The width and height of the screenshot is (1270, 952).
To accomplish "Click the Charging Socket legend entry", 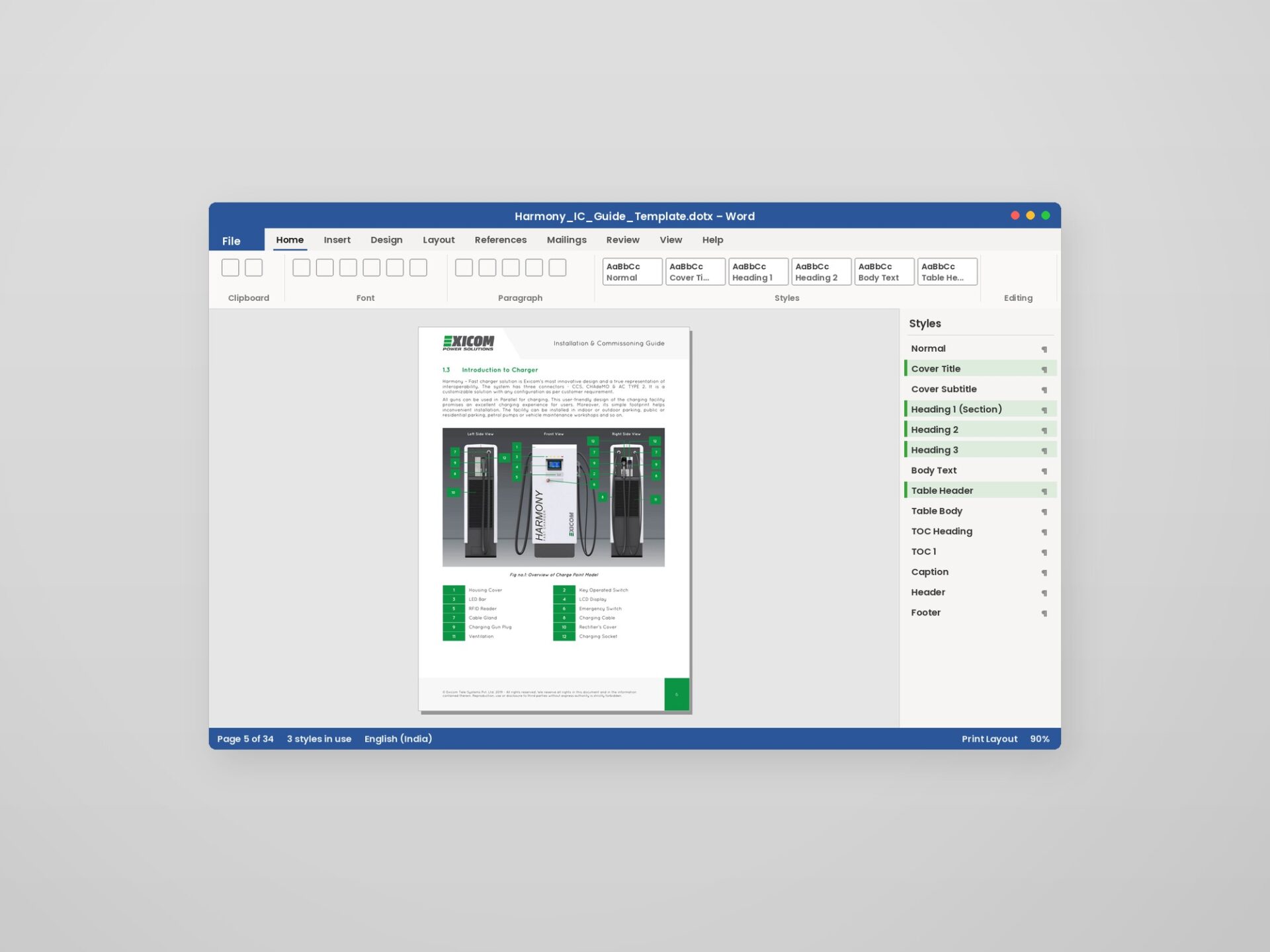I will click(598, 637).
